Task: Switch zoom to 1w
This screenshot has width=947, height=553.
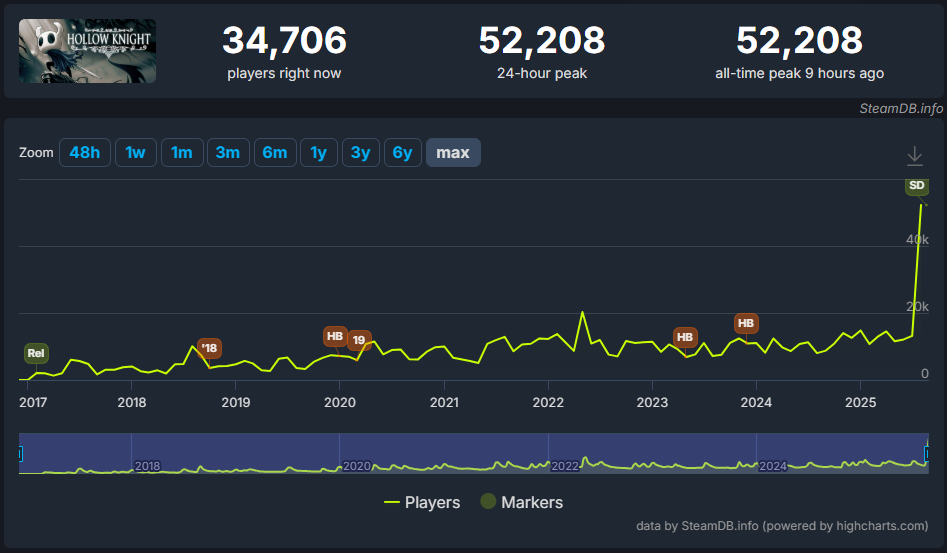Action: [x=135, y=152]
